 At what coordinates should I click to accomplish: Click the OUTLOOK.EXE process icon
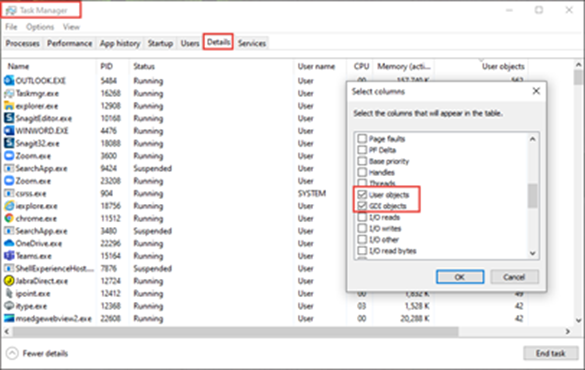pyautogui.click(x=9, y=81)
